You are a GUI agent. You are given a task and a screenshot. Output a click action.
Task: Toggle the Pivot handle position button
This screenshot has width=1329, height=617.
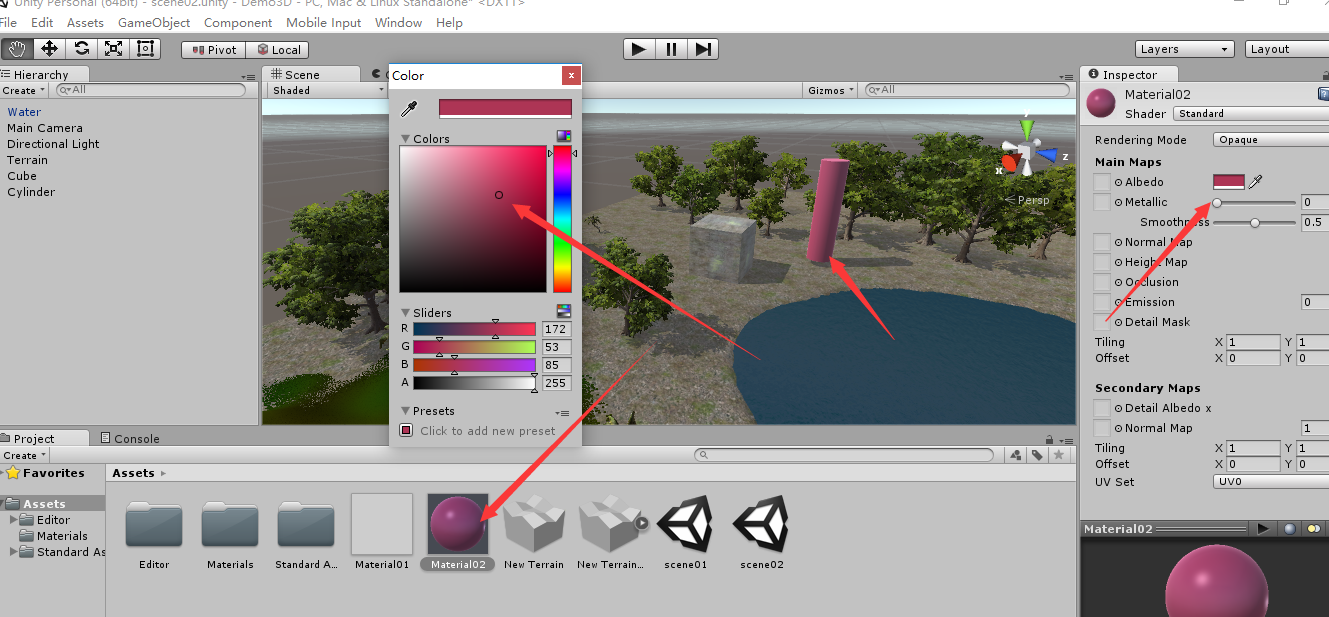(213, 49)
